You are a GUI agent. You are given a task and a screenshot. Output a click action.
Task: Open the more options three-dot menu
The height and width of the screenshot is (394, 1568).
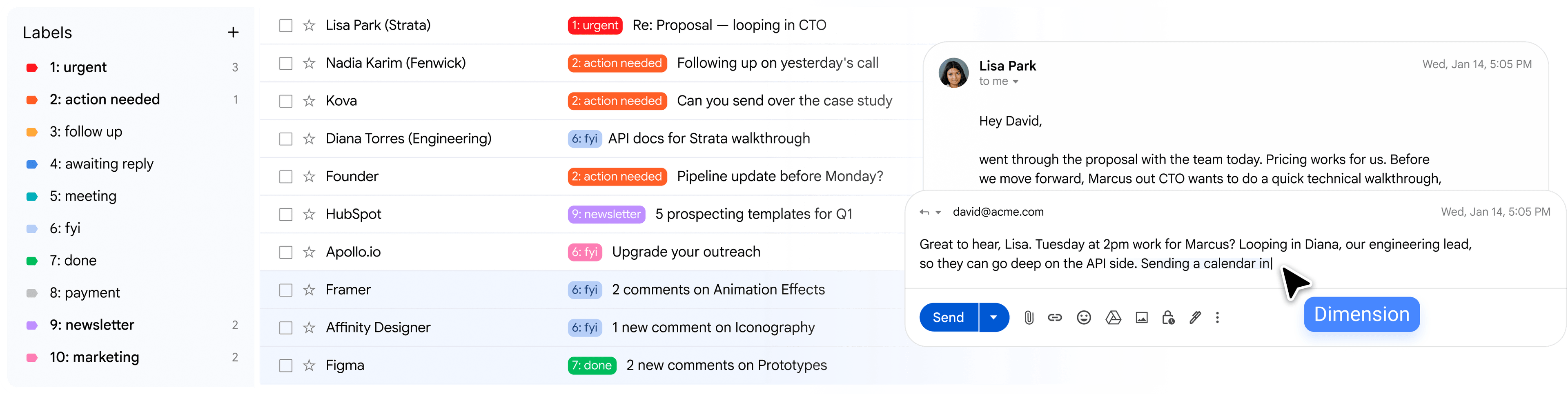(x=1217, y=317)
